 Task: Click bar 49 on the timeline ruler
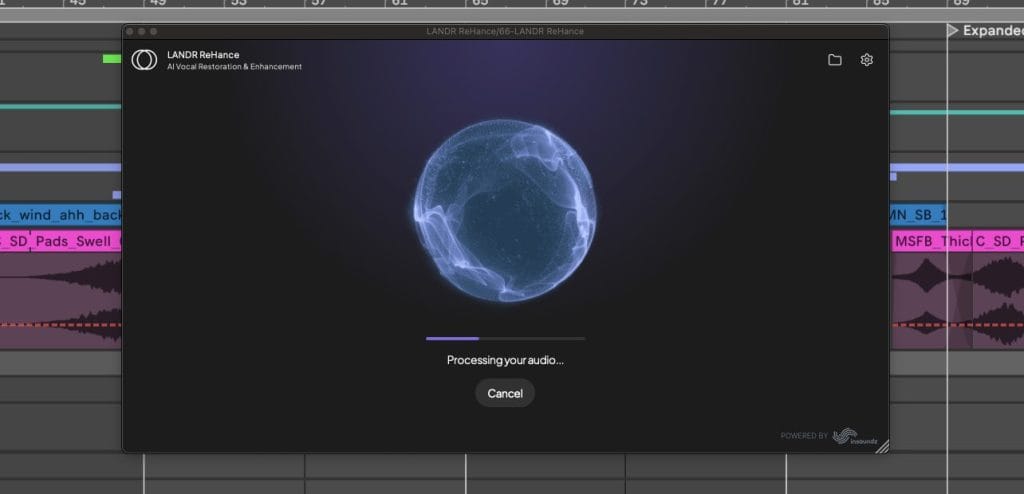pos(157,4)
